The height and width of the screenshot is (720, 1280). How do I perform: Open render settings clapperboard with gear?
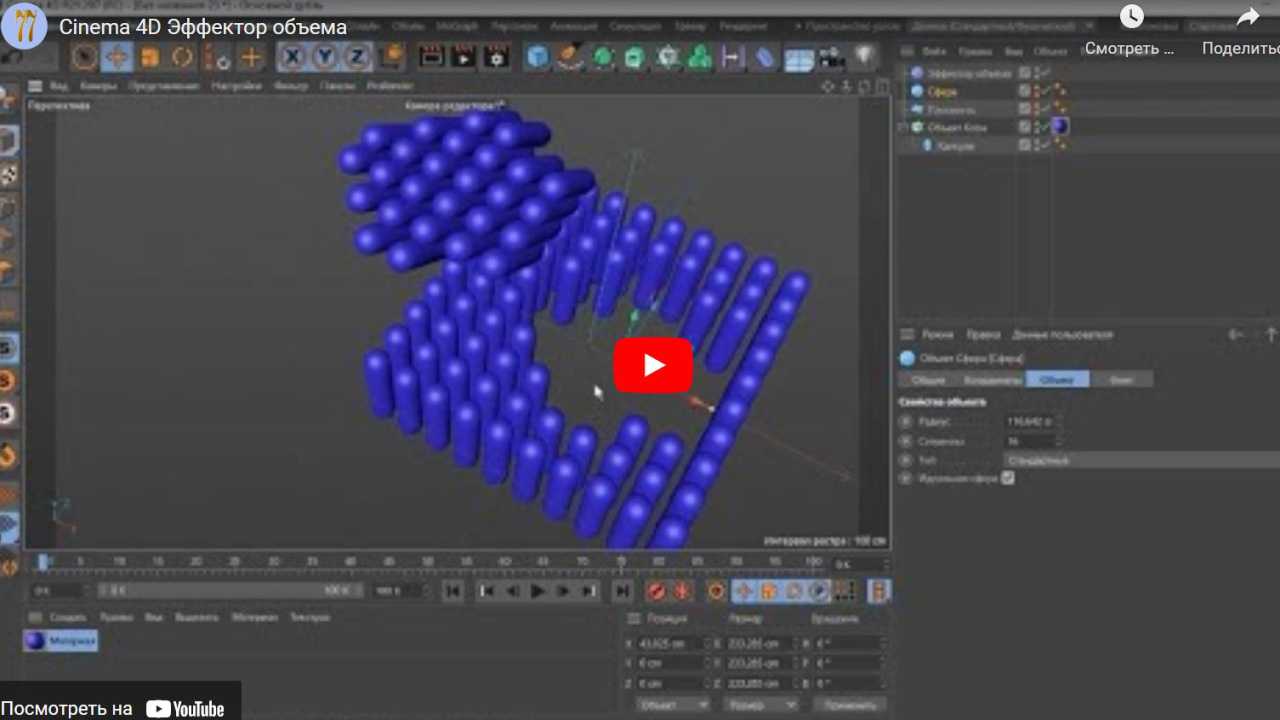[x=497, y=57]
